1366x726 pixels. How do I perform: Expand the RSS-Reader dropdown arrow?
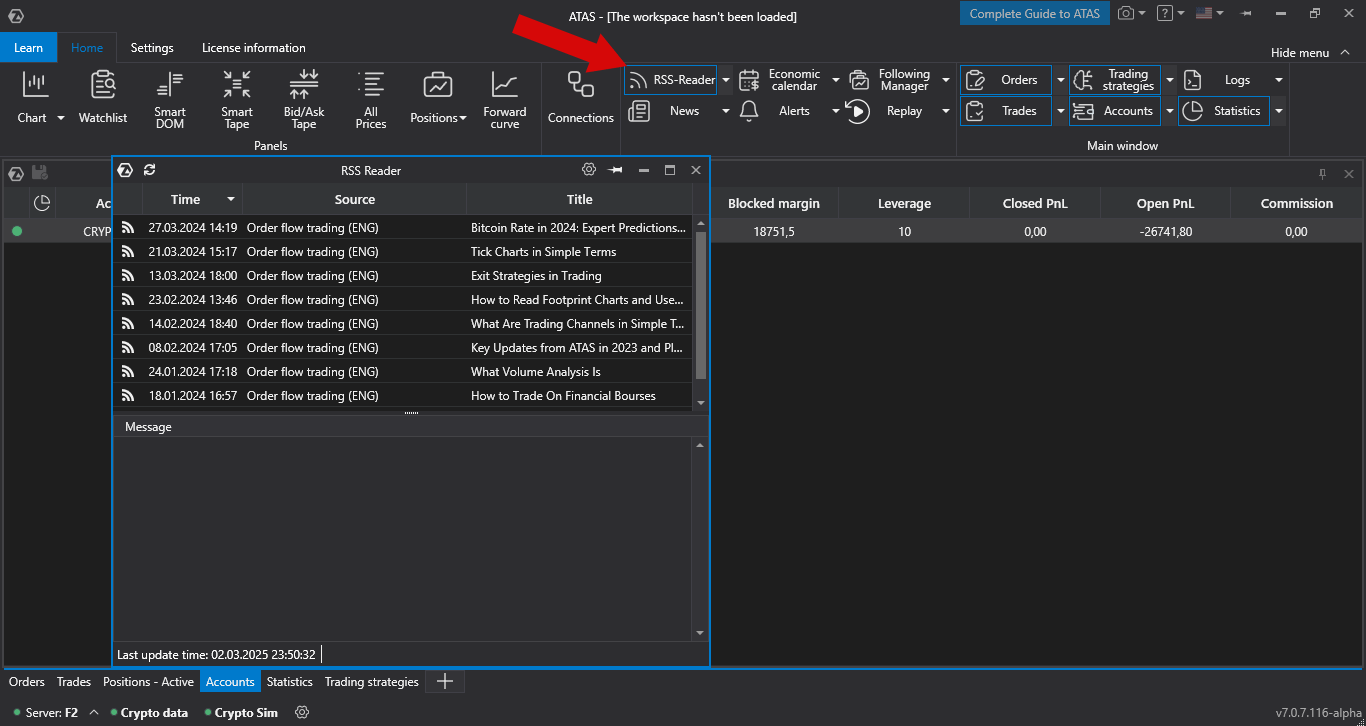[726, 80]
